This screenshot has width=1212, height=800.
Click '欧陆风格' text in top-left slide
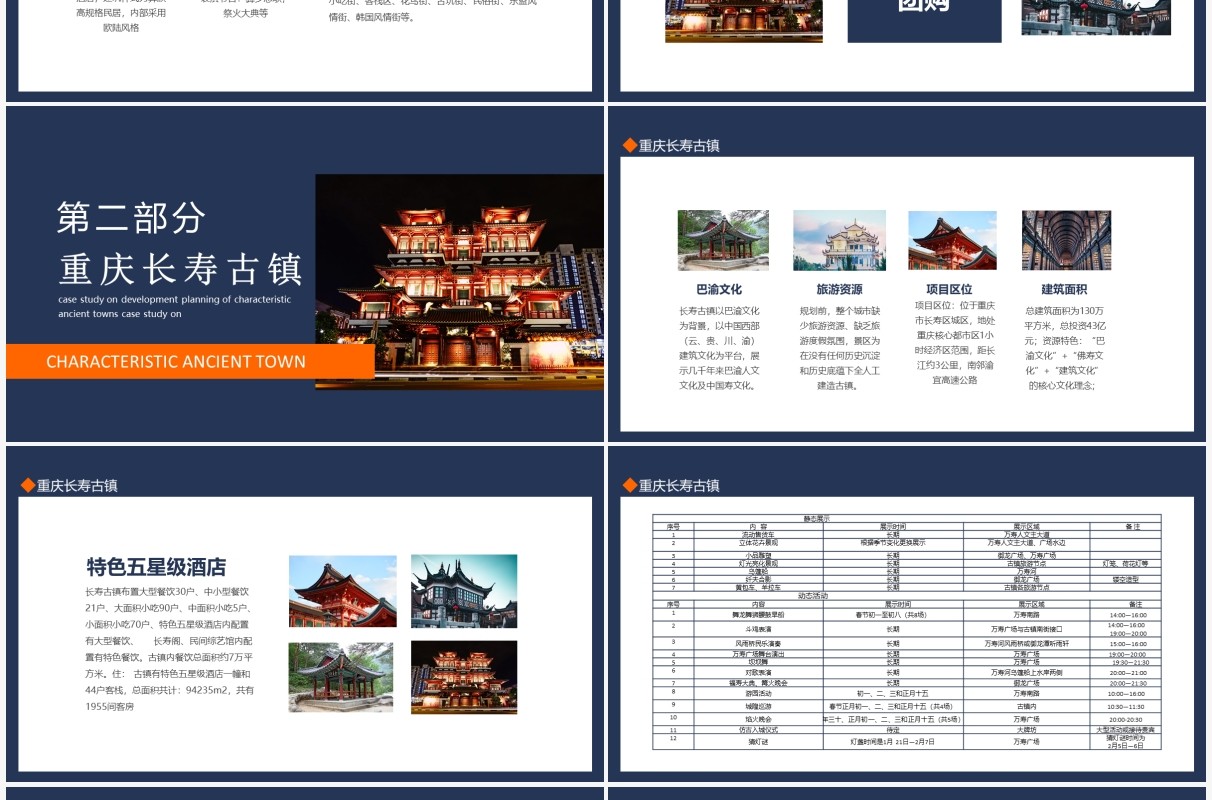pos(121,28)
